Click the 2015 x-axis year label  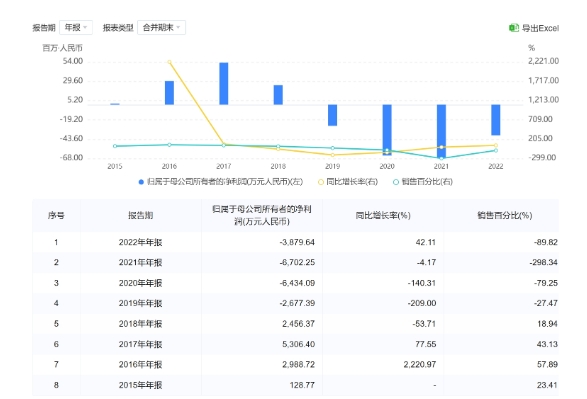tap(115, 167)
